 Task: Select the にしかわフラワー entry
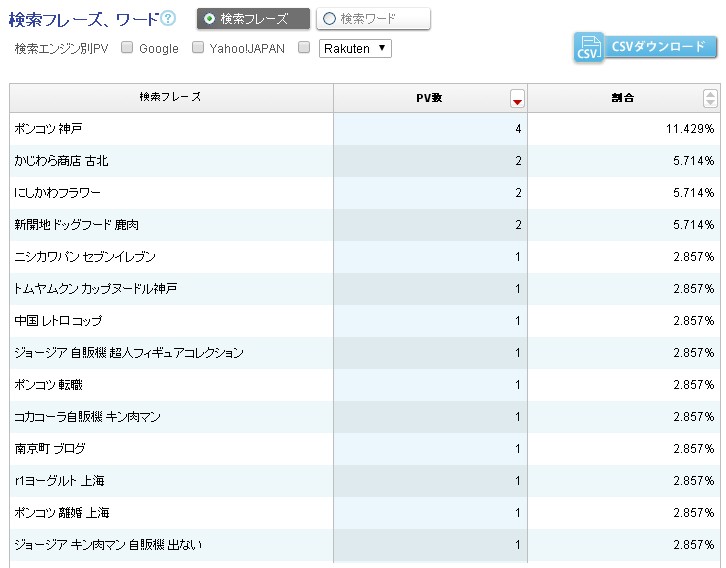point(58,192)
